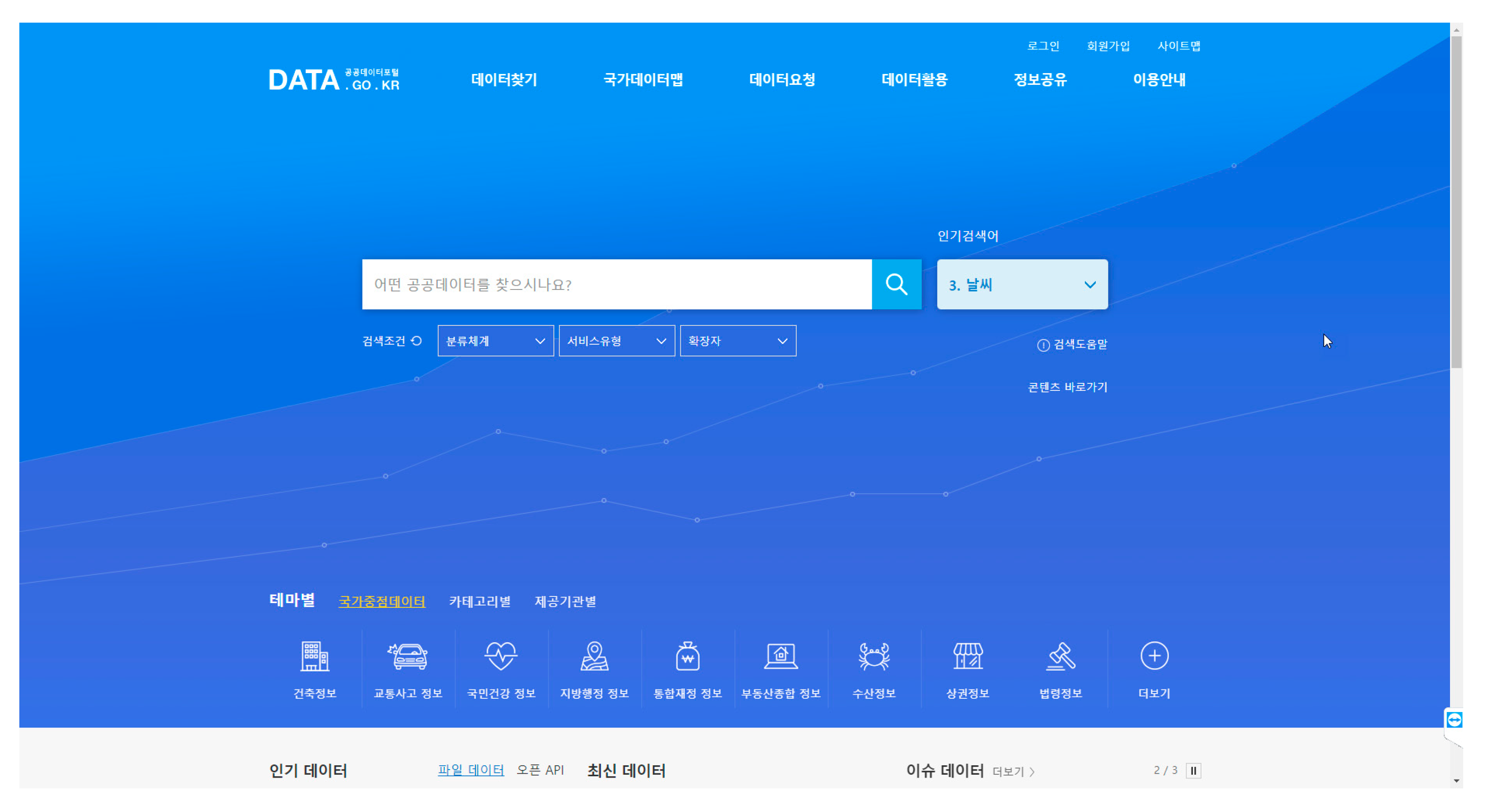1492x812 pixels.
Task: Click the magnifier search button
Action: (x=896, y=284)
